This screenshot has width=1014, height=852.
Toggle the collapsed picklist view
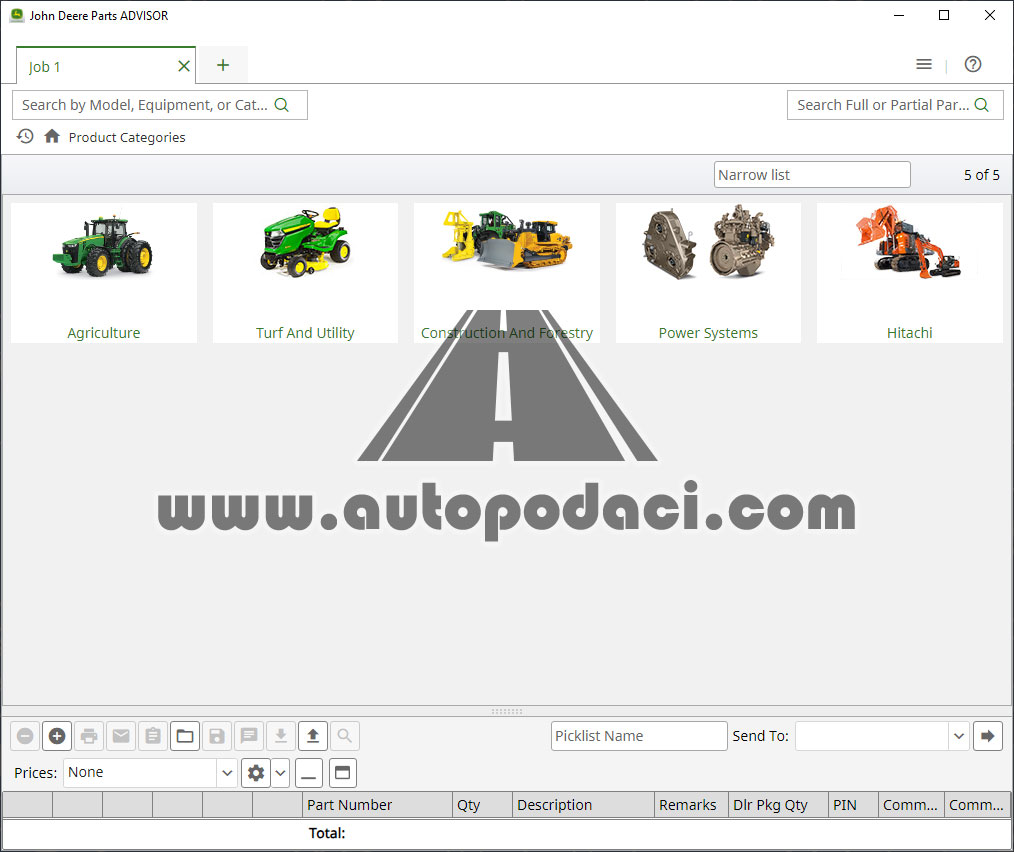tap(308, 772)
